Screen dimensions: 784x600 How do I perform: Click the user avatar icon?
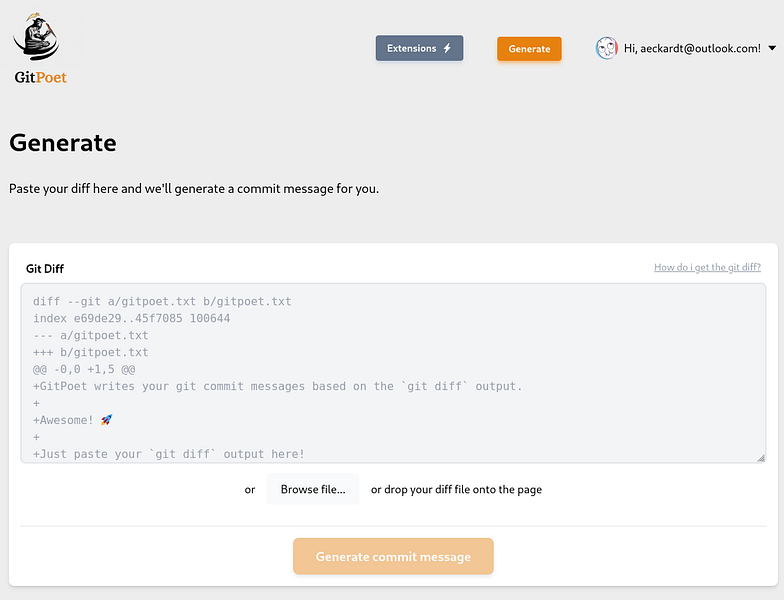click(x=607, y=48)
